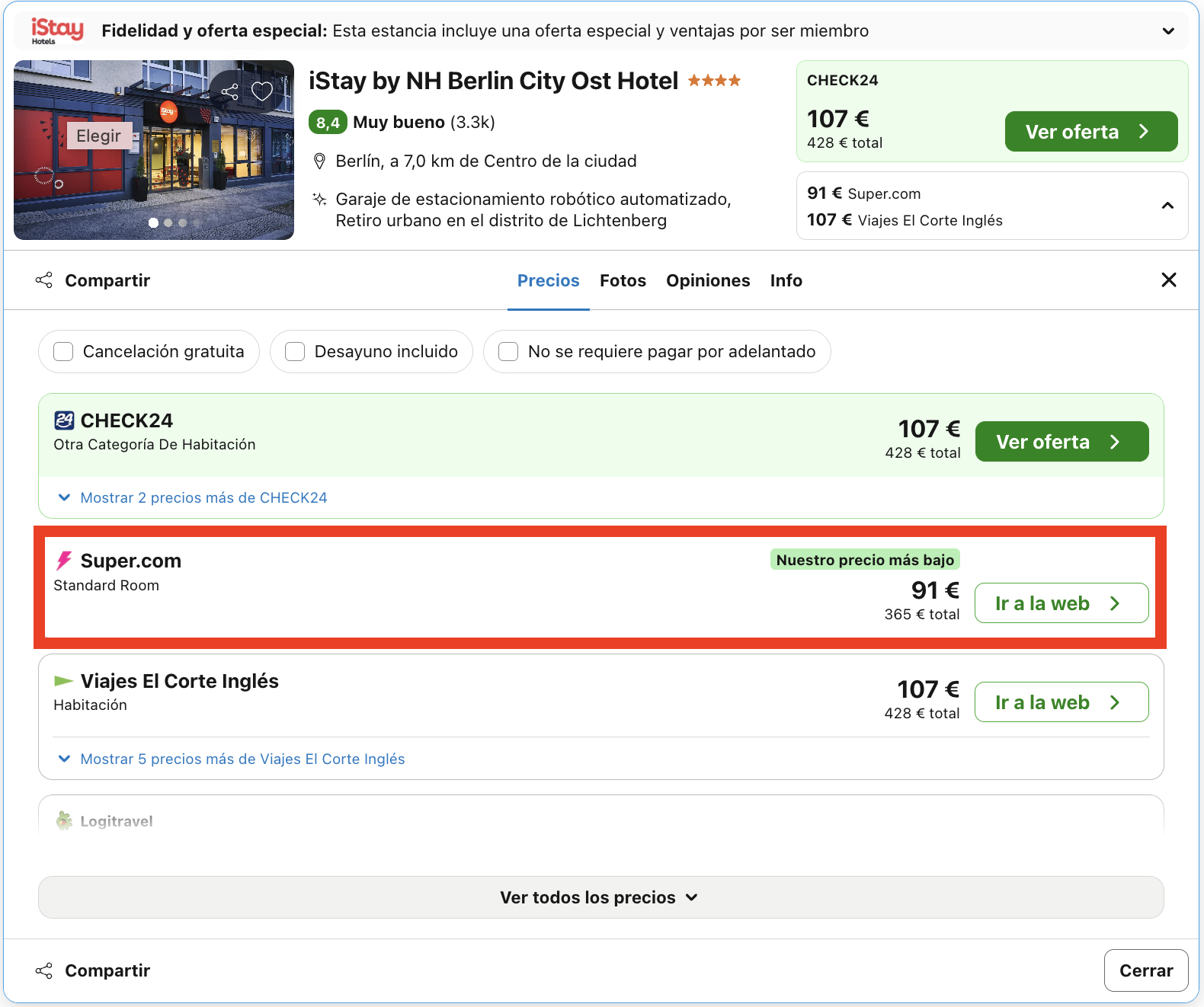Click the hotel name iStay by NH Berlin City Ost
This screenshot has height=1007, width=1204.
click(x=493, y=81)
